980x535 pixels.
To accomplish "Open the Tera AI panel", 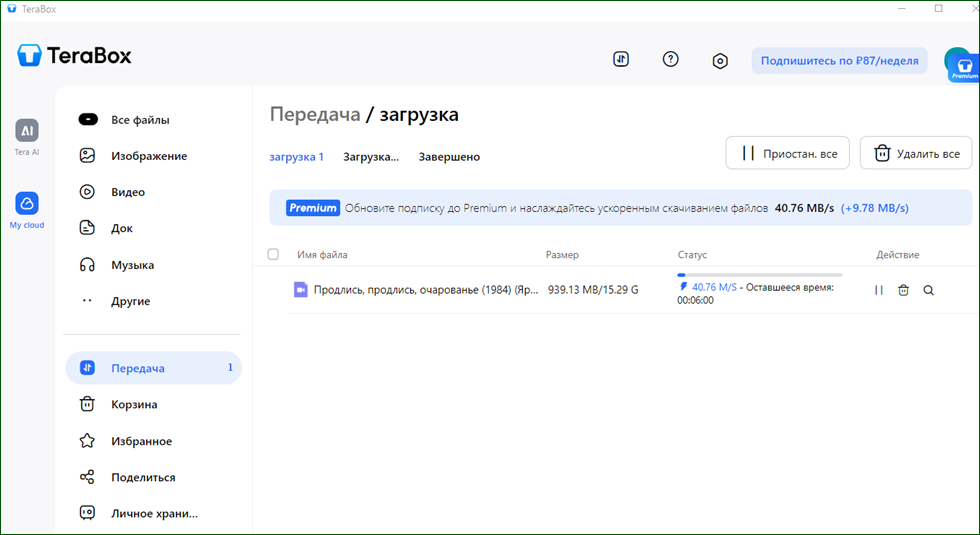I will 27,137.
